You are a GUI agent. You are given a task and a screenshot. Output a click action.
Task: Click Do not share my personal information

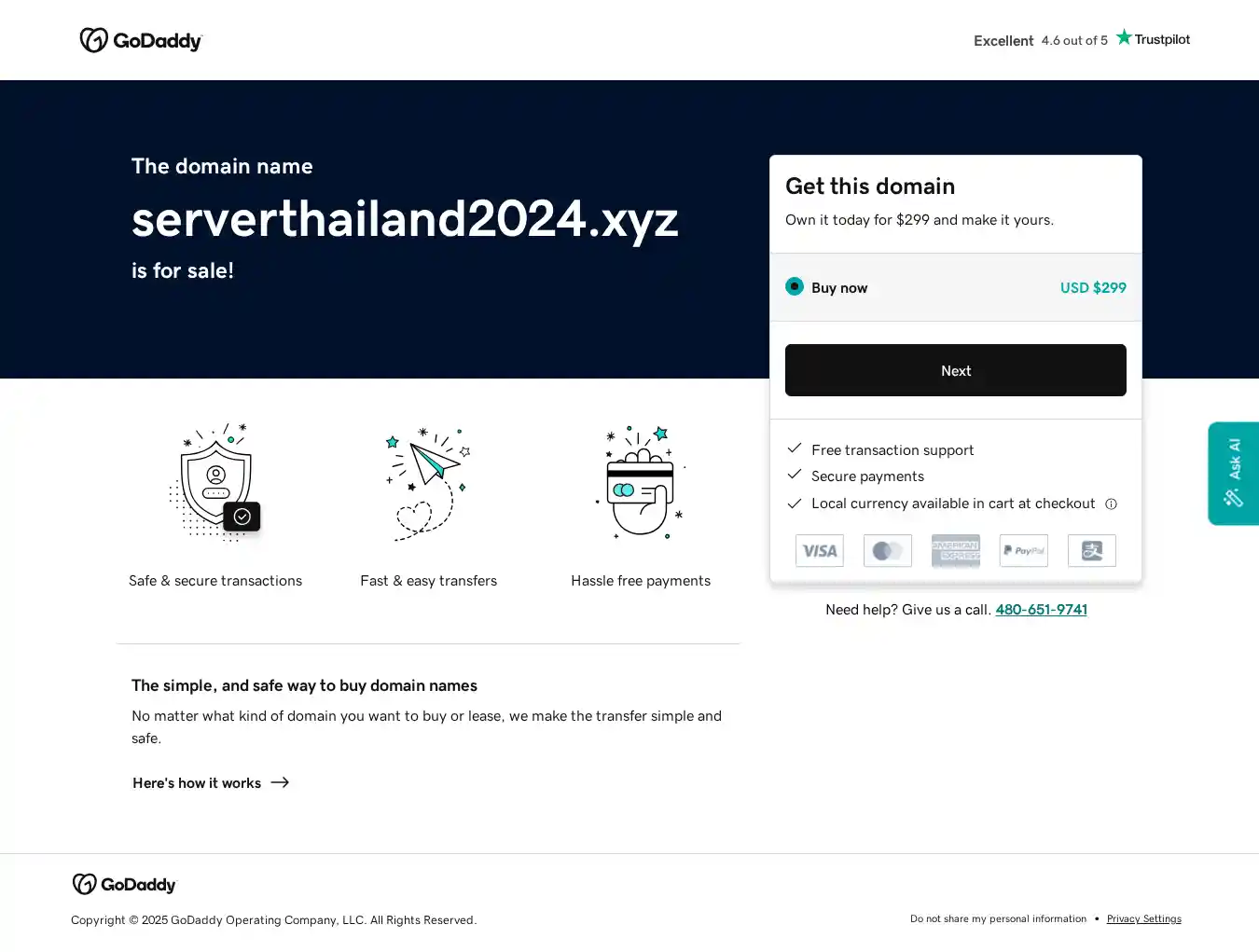[x=998, y=919]
